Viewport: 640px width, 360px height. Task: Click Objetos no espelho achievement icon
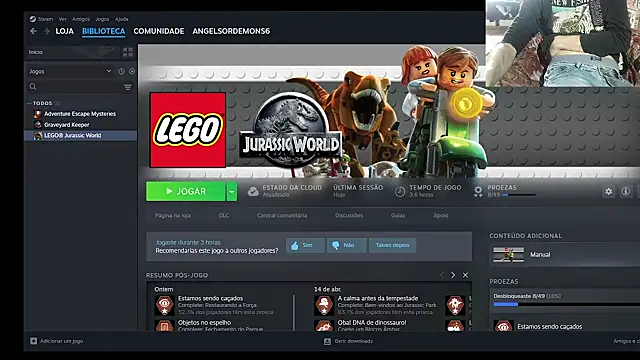coord(164,325)
